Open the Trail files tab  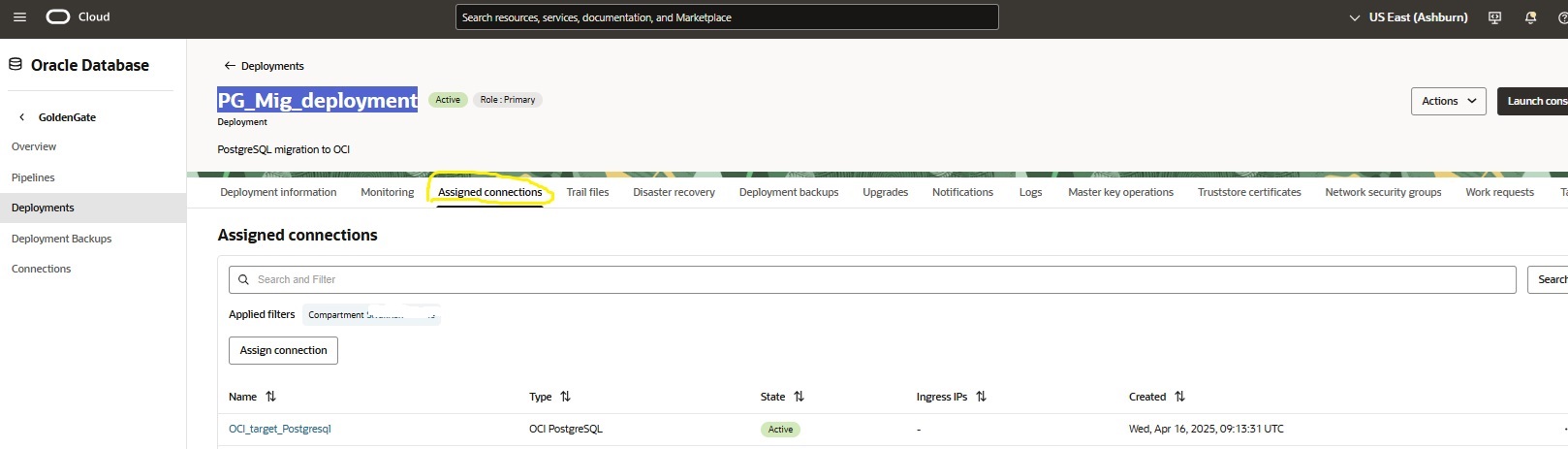[x=587, y=192]
